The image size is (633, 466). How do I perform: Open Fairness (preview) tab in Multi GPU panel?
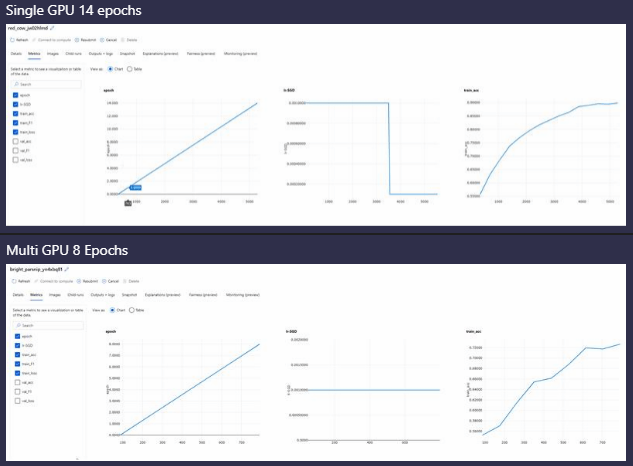tap(203, 295)
